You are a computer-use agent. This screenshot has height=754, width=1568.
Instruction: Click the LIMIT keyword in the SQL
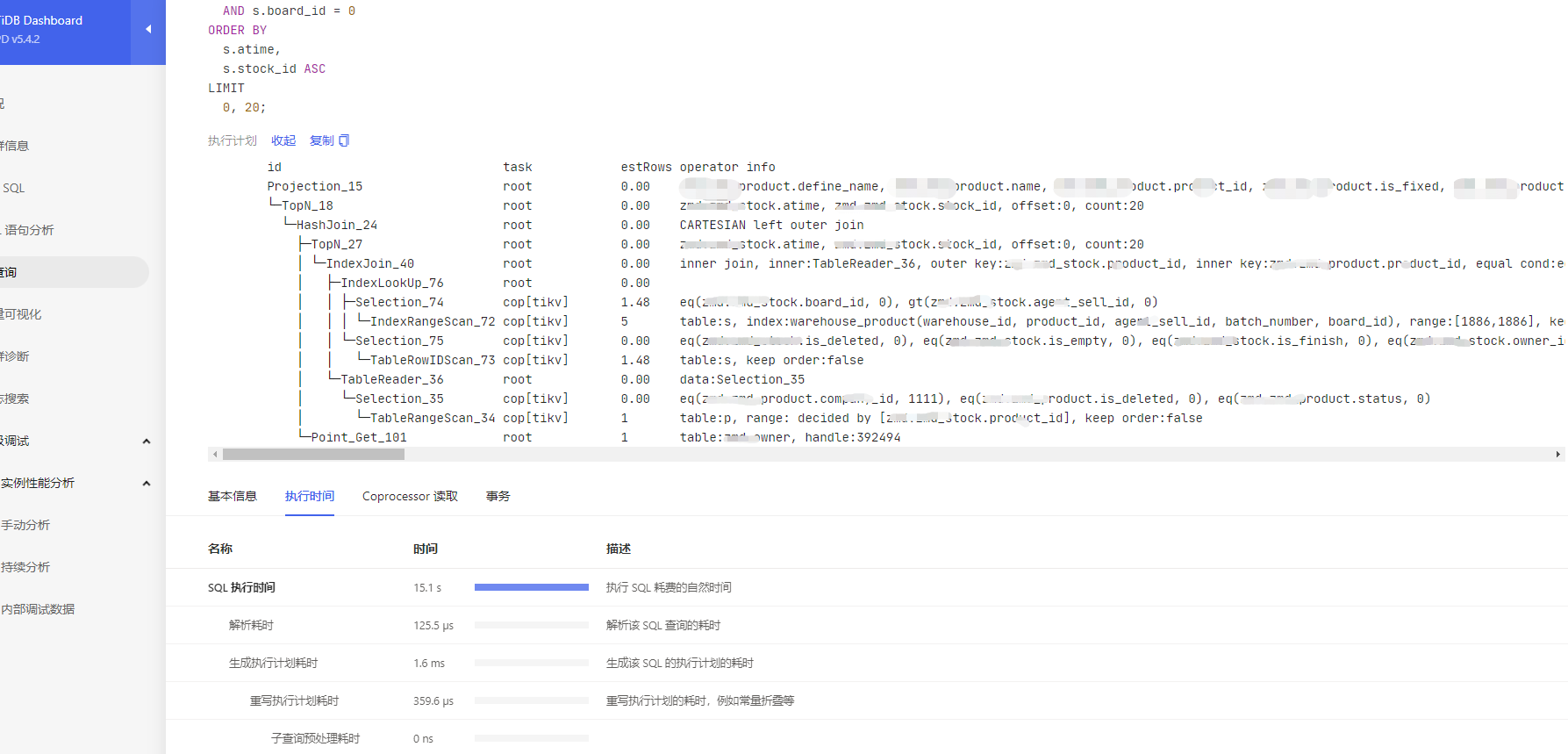coord(226,88)
